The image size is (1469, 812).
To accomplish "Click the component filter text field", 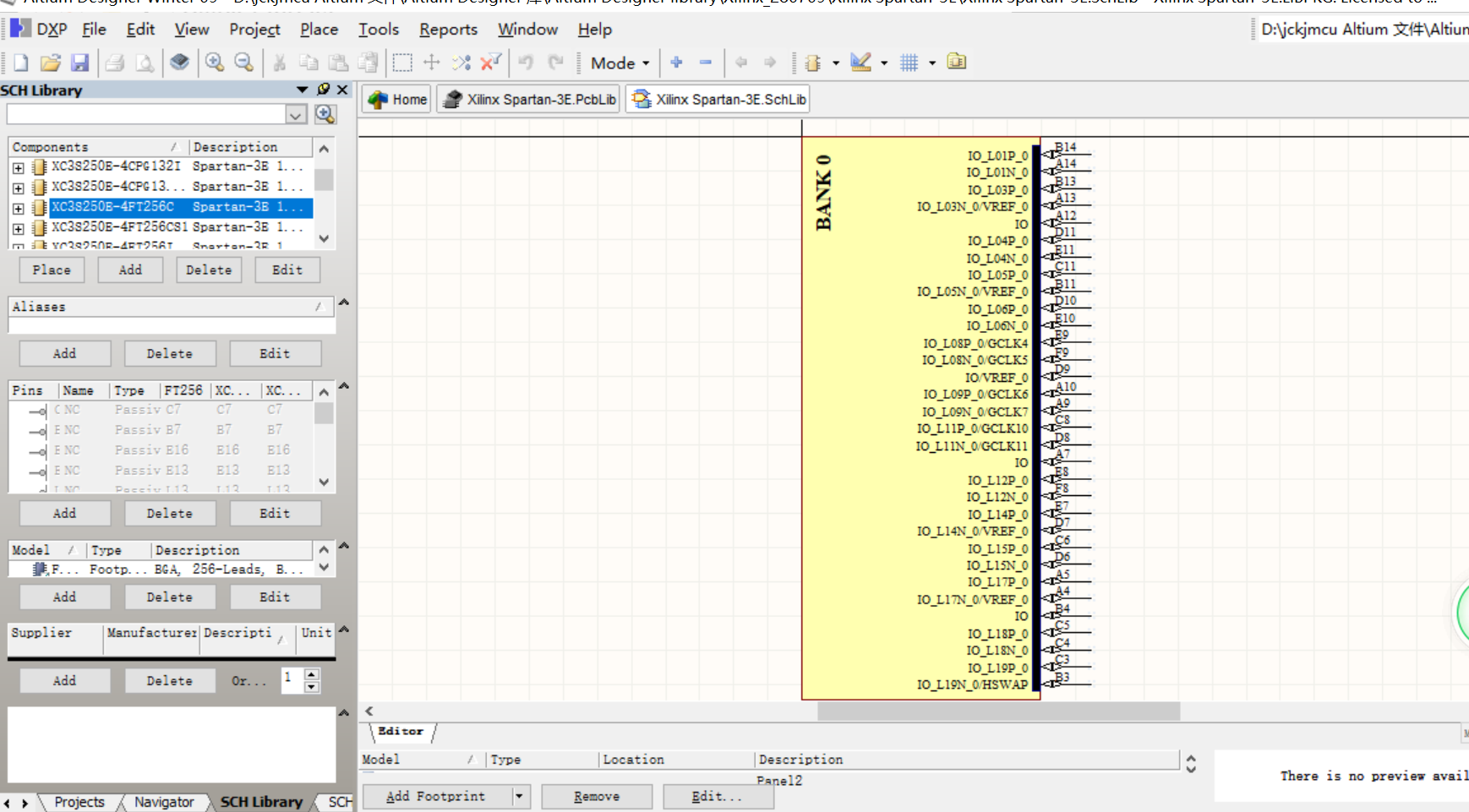I will tap(146, 114).
